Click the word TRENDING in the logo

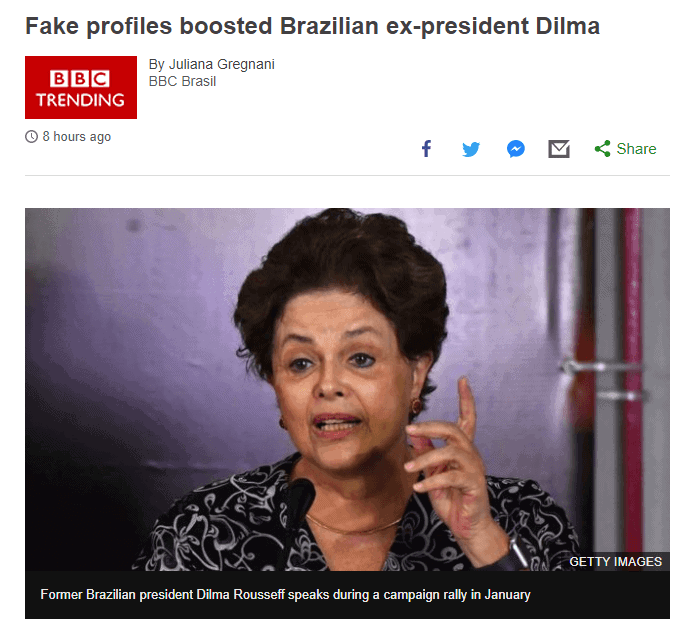80,100
